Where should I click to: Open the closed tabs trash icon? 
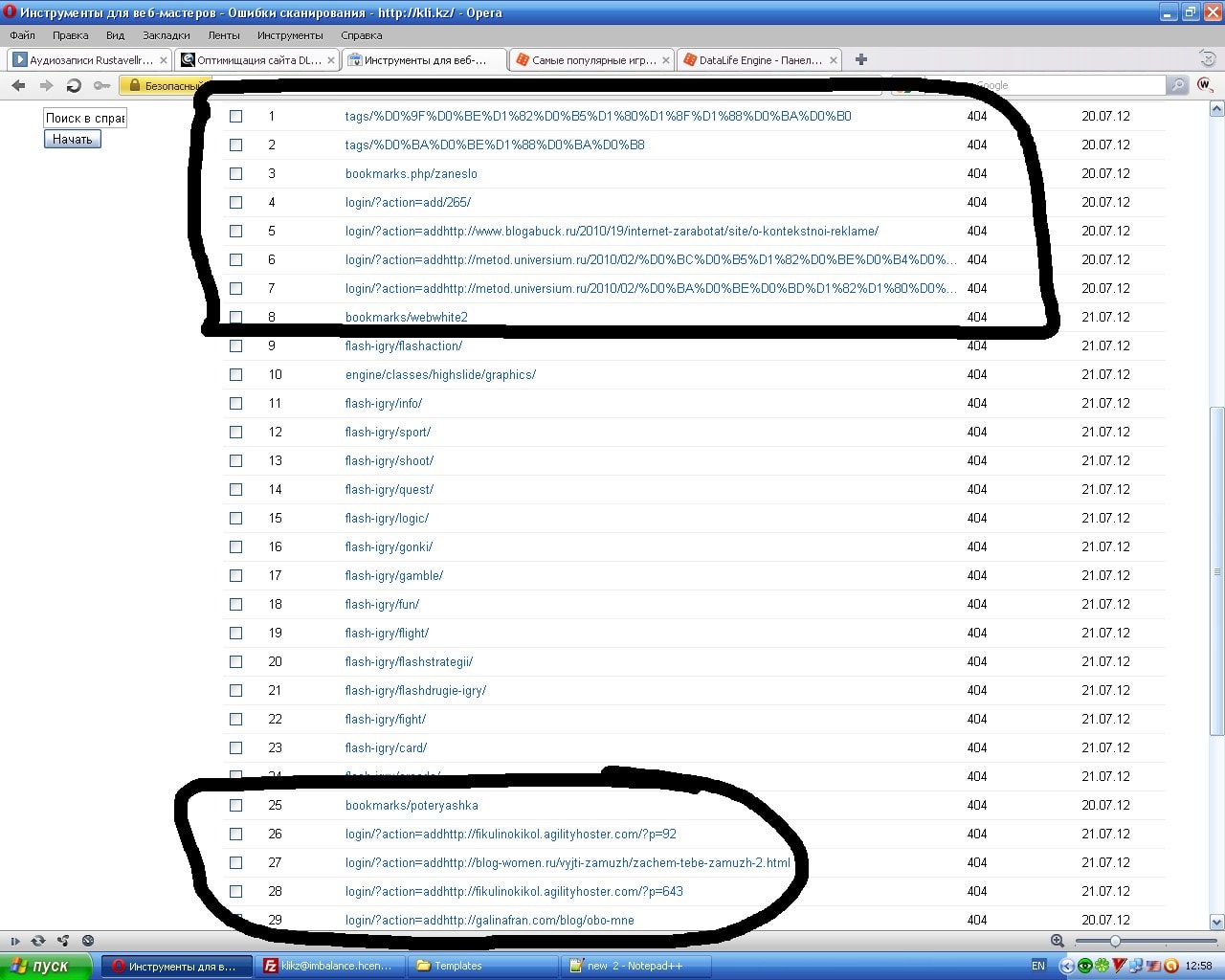tap(1208, 59)
